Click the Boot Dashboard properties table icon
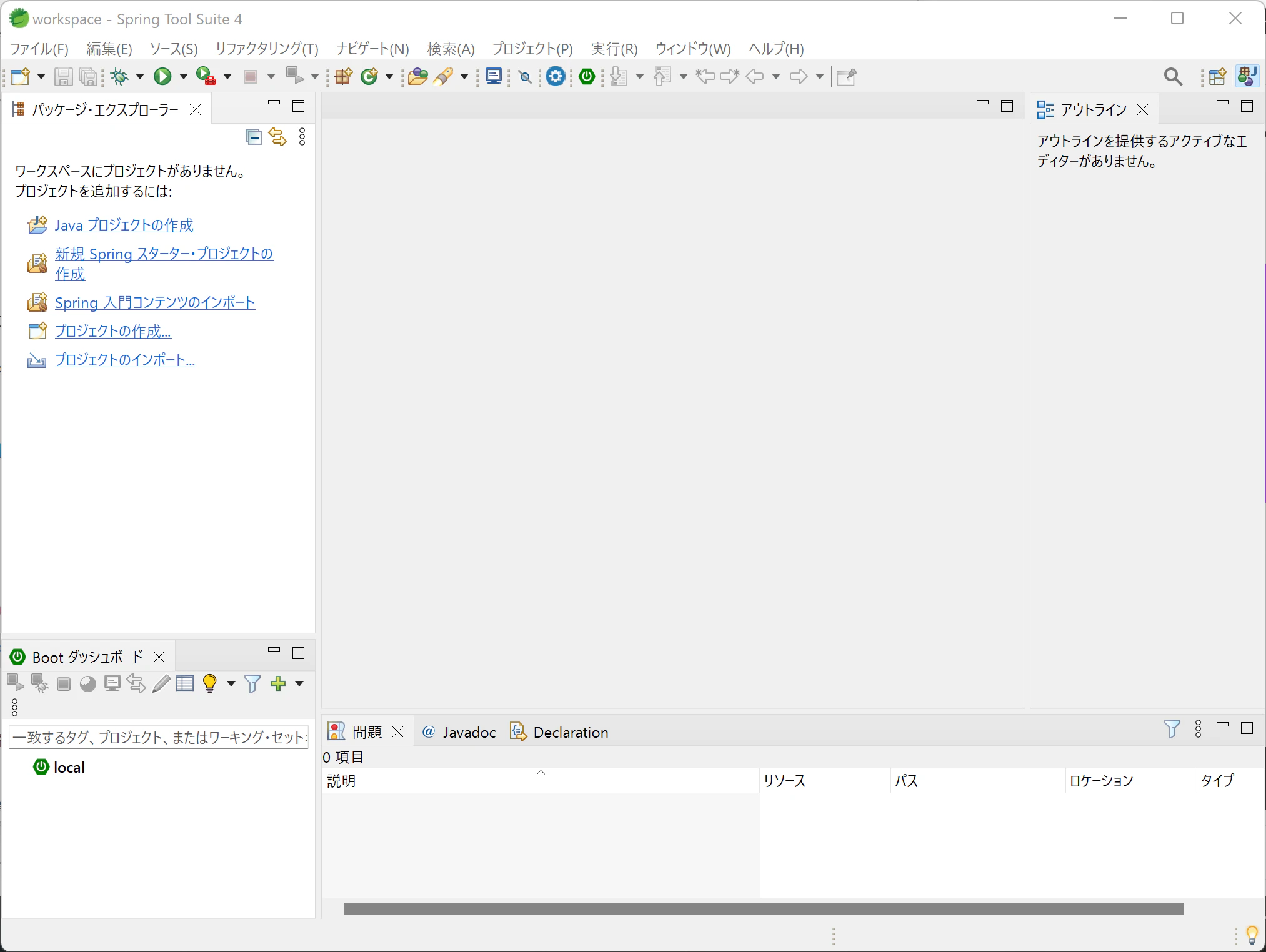The image size is (1266, 952). tap(185, 683)
